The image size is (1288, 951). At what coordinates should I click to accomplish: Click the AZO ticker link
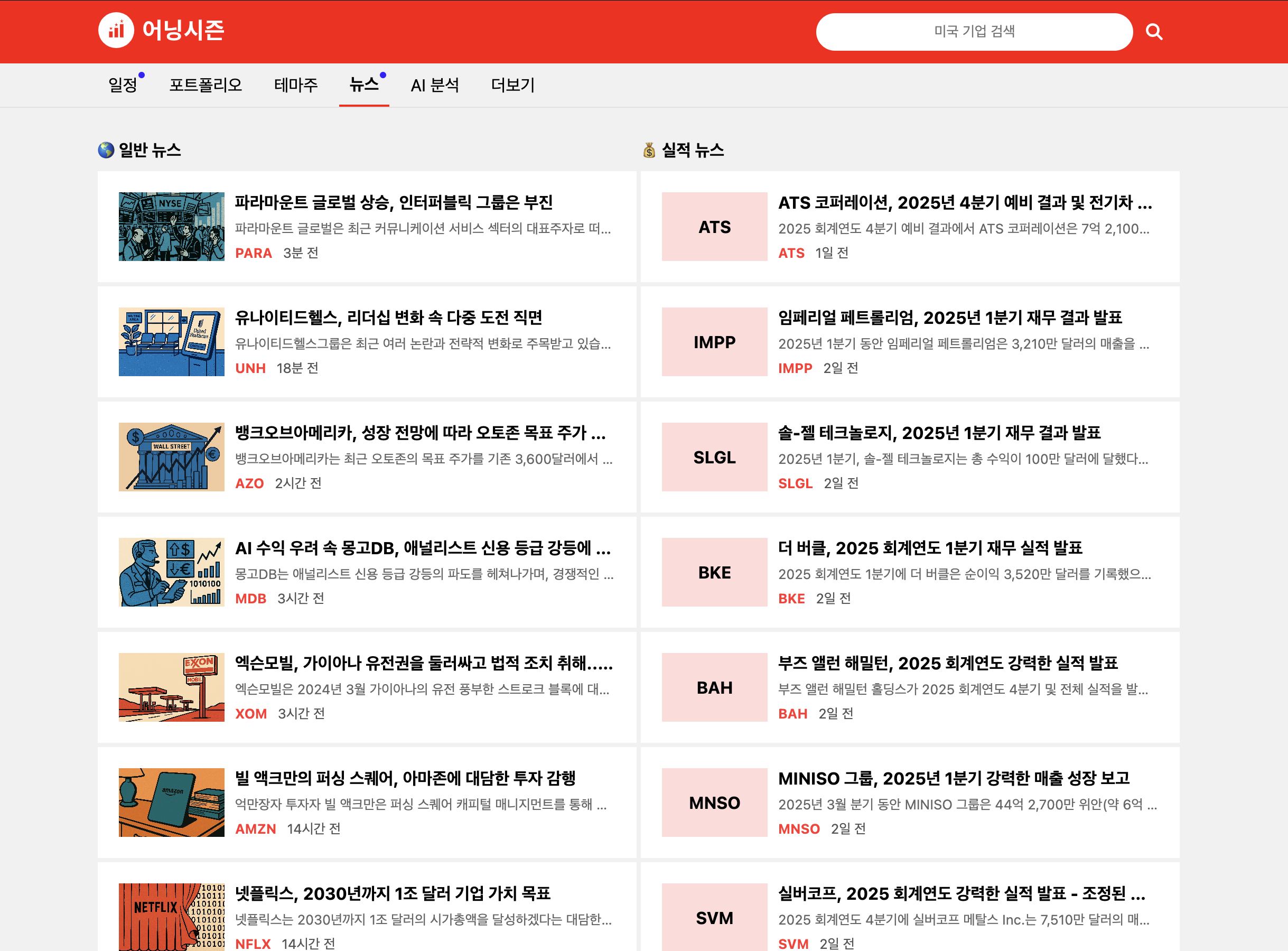[249, 483]
